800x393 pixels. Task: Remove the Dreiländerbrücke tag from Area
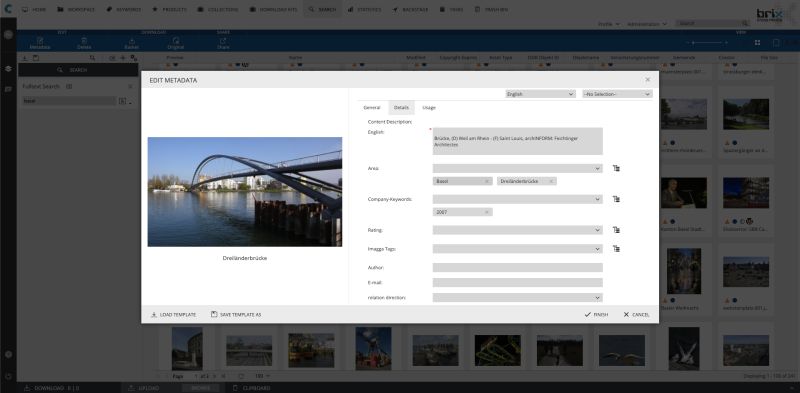(x=551, y=181)
